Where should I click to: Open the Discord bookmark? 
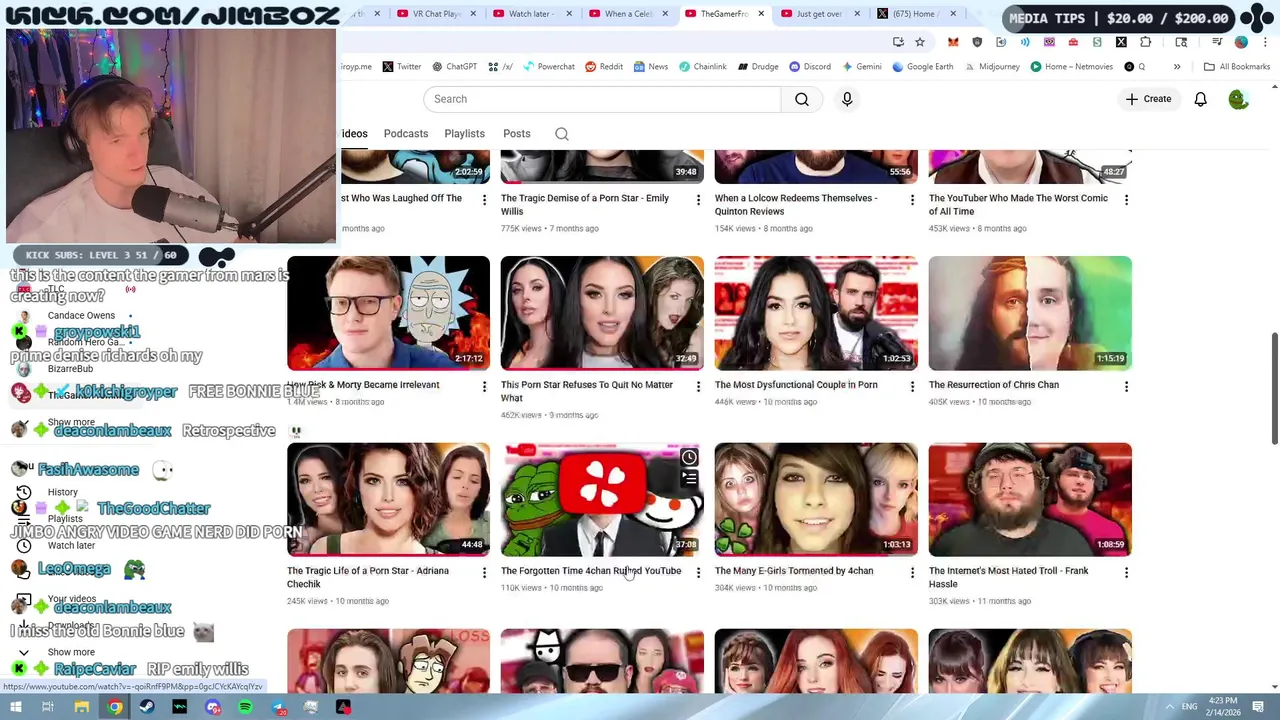(x=810, y=67)
